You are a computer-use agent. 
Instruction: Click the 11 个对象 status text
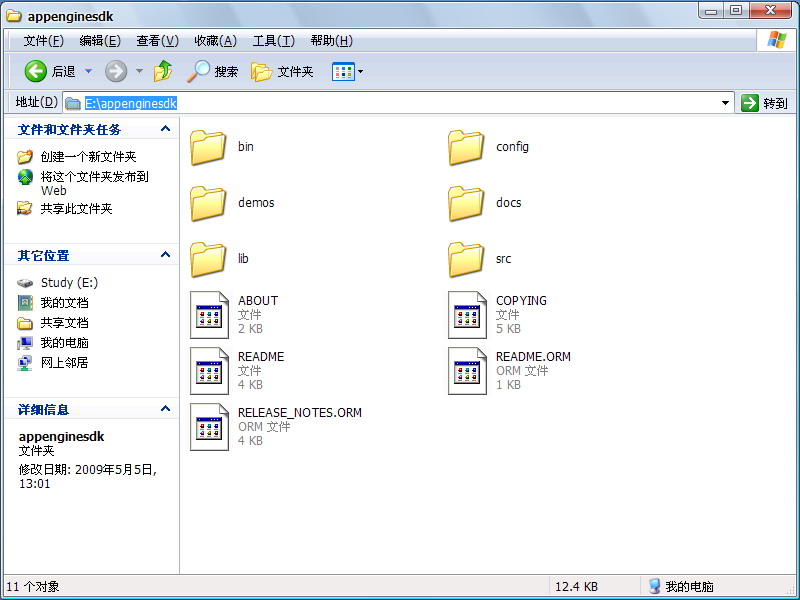click(x=33, y=587)
